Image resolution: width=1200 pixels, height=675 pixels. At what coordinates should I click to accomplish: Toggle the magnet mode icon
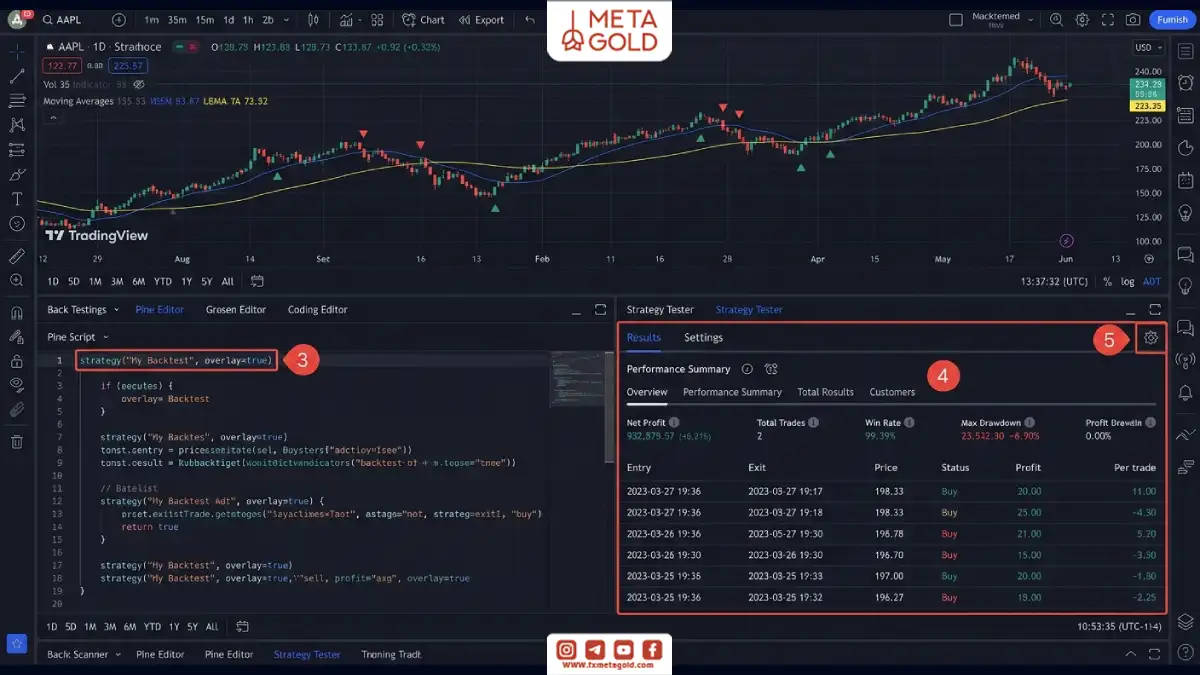(x=16, y=312)
